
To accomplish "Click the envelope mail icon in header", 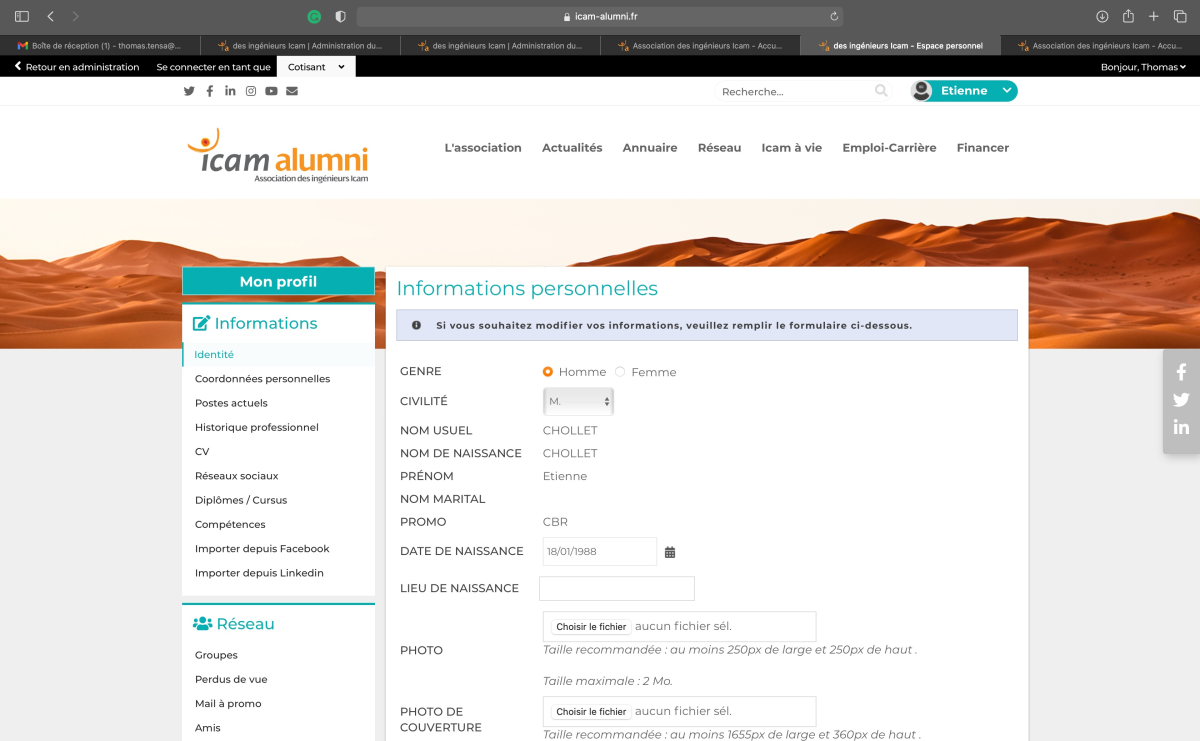I will pos(292,91).
